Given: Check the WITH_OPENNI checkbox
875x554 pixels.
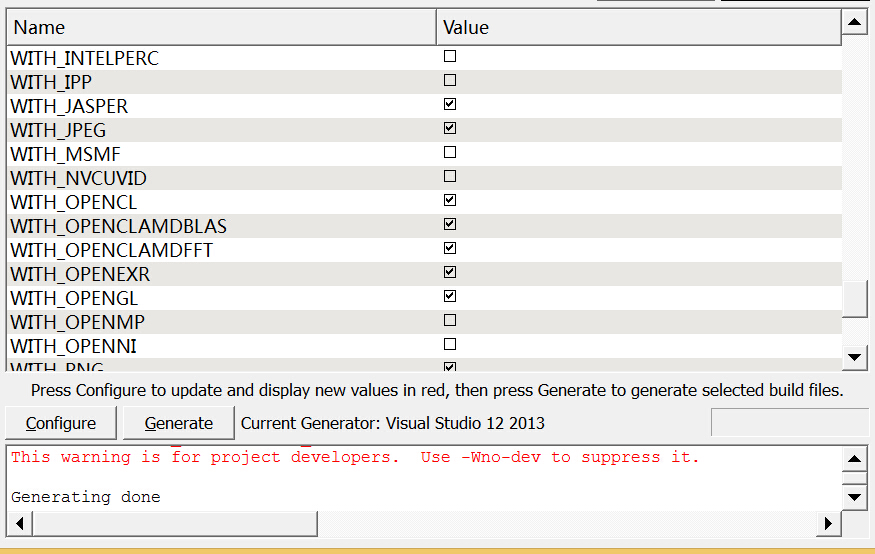Looking at the screenshot, I should click(450, 344).
